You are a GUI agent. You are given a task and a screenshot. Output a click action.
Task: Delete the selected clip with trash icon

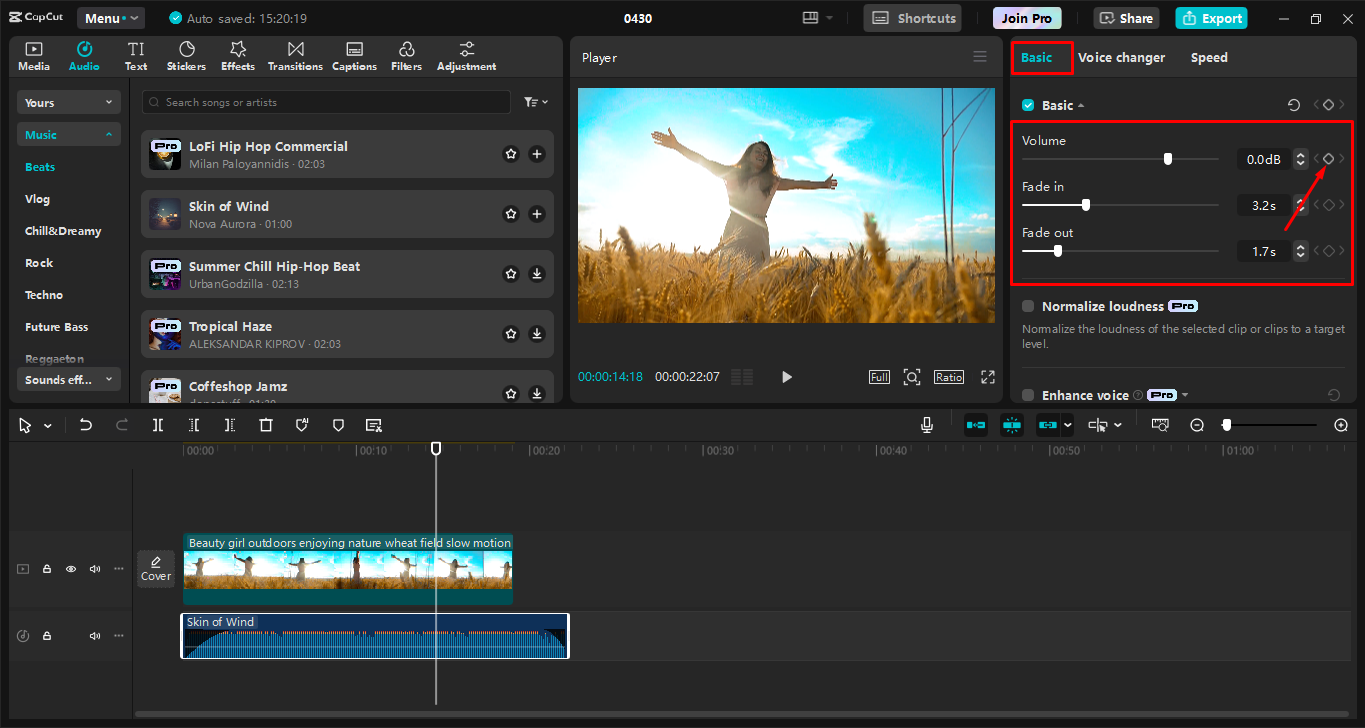click(x=266, y=425)
